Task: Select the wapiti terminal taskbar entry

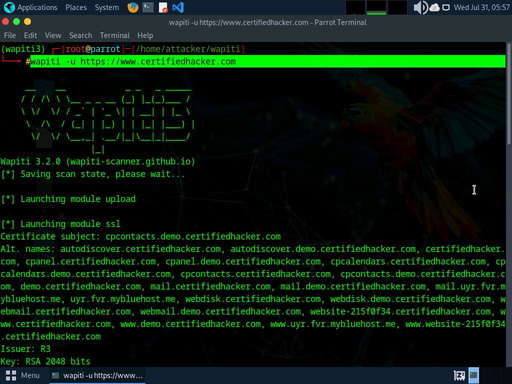Action: point(97,376)
